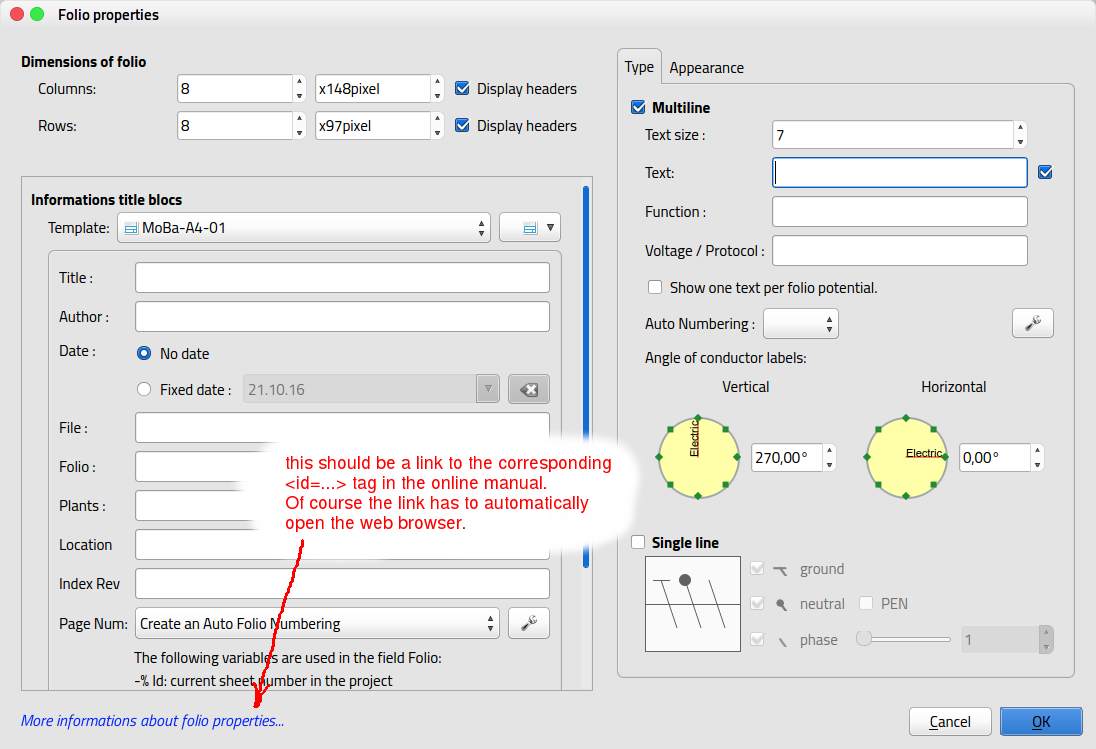This screenshot has height=749, width=1096.
Task: Click the vertical angle dial
Action: click(698, 457)
